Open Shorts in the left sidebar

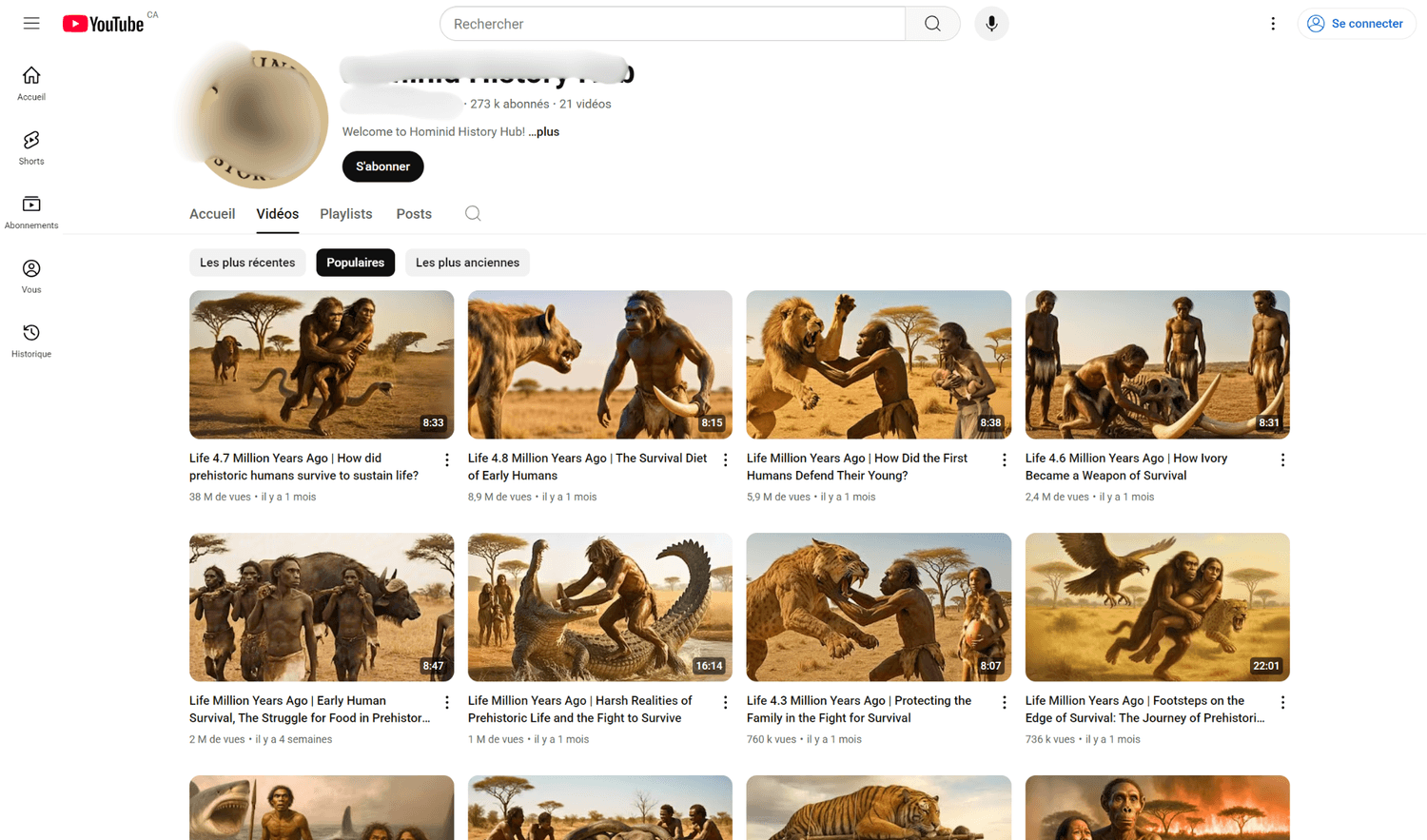click(x=31, y=147)
